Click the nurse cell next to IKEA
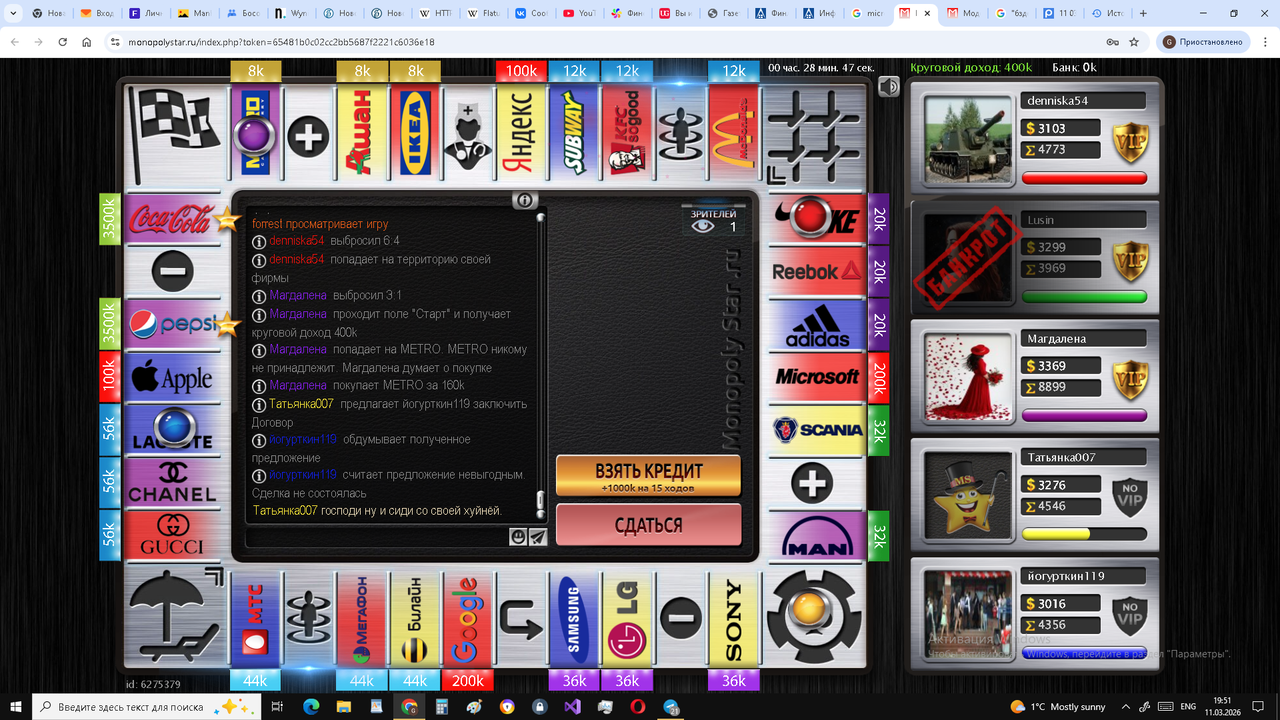Viewport: 1280px width, 720px height. (x=467, y=135)
